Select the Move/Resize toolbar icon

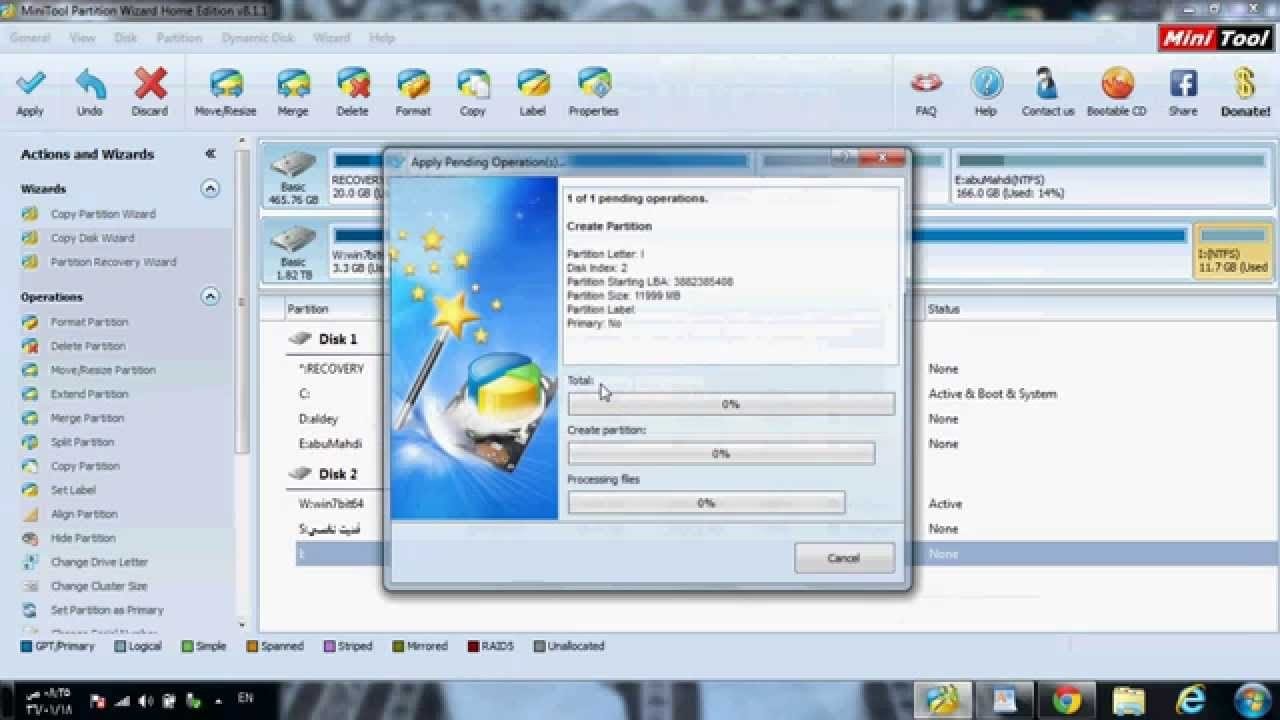pyautogui.click(x=225, y=85)
